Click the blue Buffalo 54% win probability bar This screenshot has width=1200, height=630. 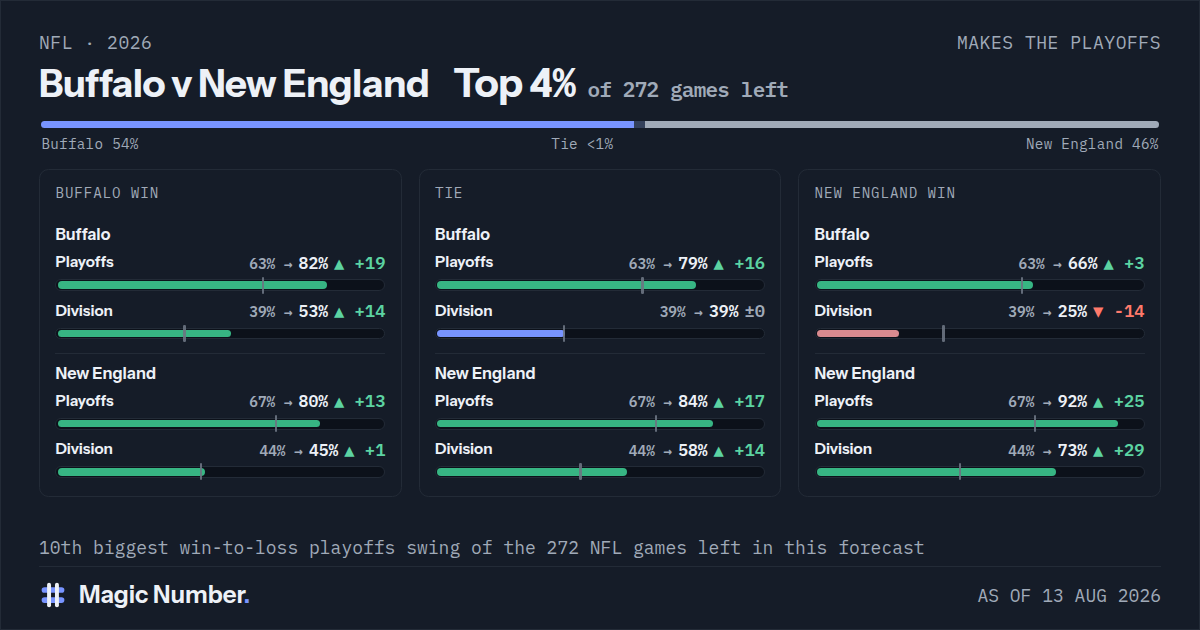click(x=337, y=125)
